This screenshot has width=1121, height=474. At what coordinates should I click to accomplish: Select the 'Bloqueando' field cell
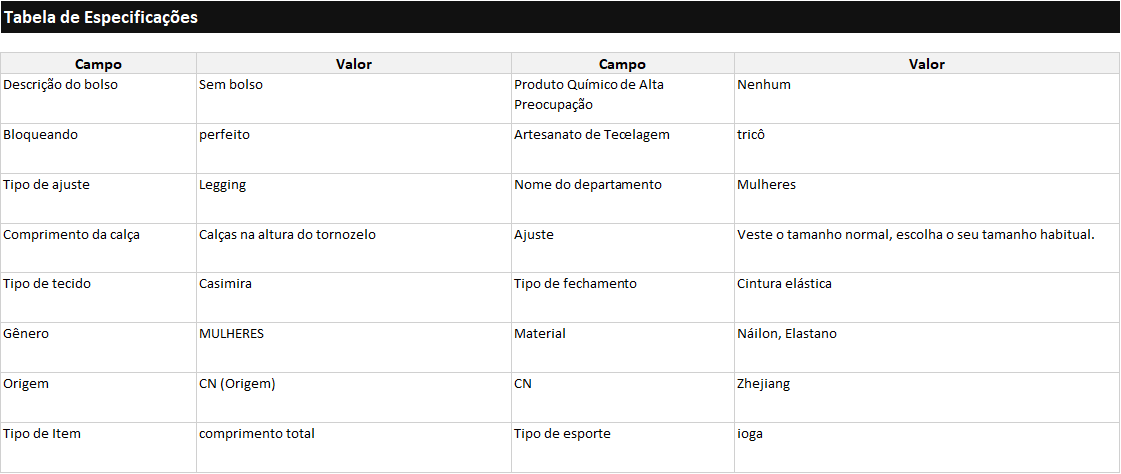tap(40, 135)
